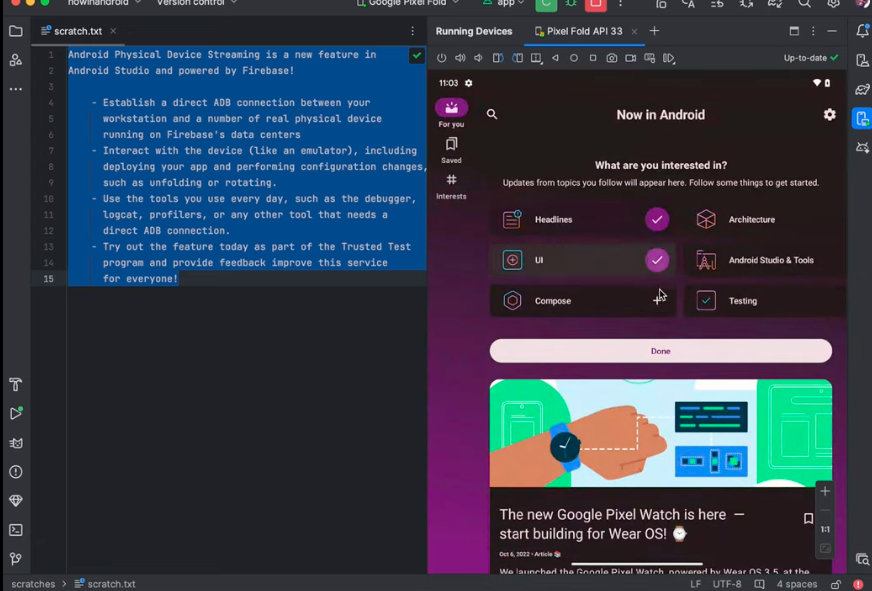Stop the running app with red button
This screenshot has width=872, height=591.
[596, 4]
